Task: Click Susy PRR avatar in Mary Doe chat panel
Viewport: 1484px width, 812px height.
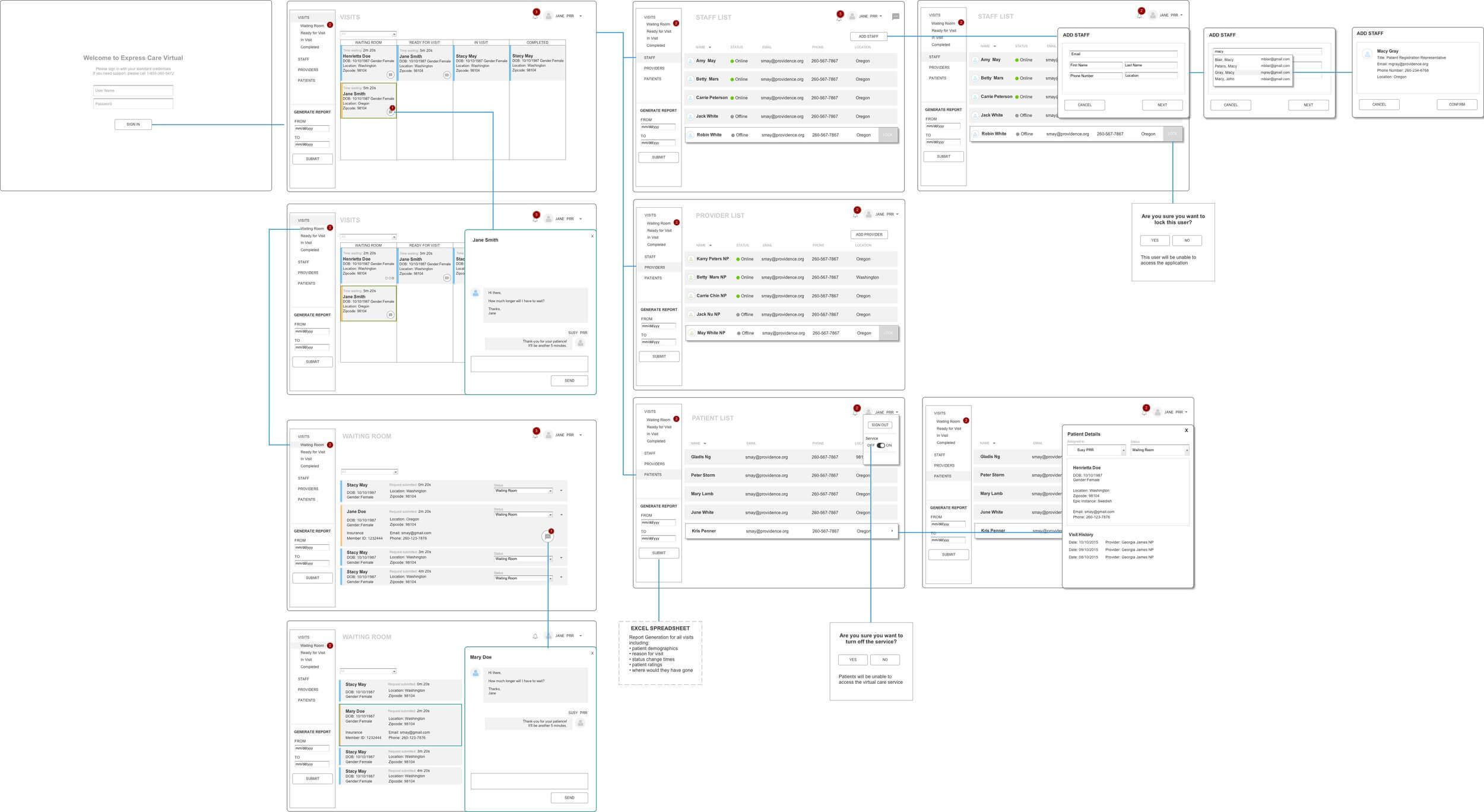Action: click(581, 722)
